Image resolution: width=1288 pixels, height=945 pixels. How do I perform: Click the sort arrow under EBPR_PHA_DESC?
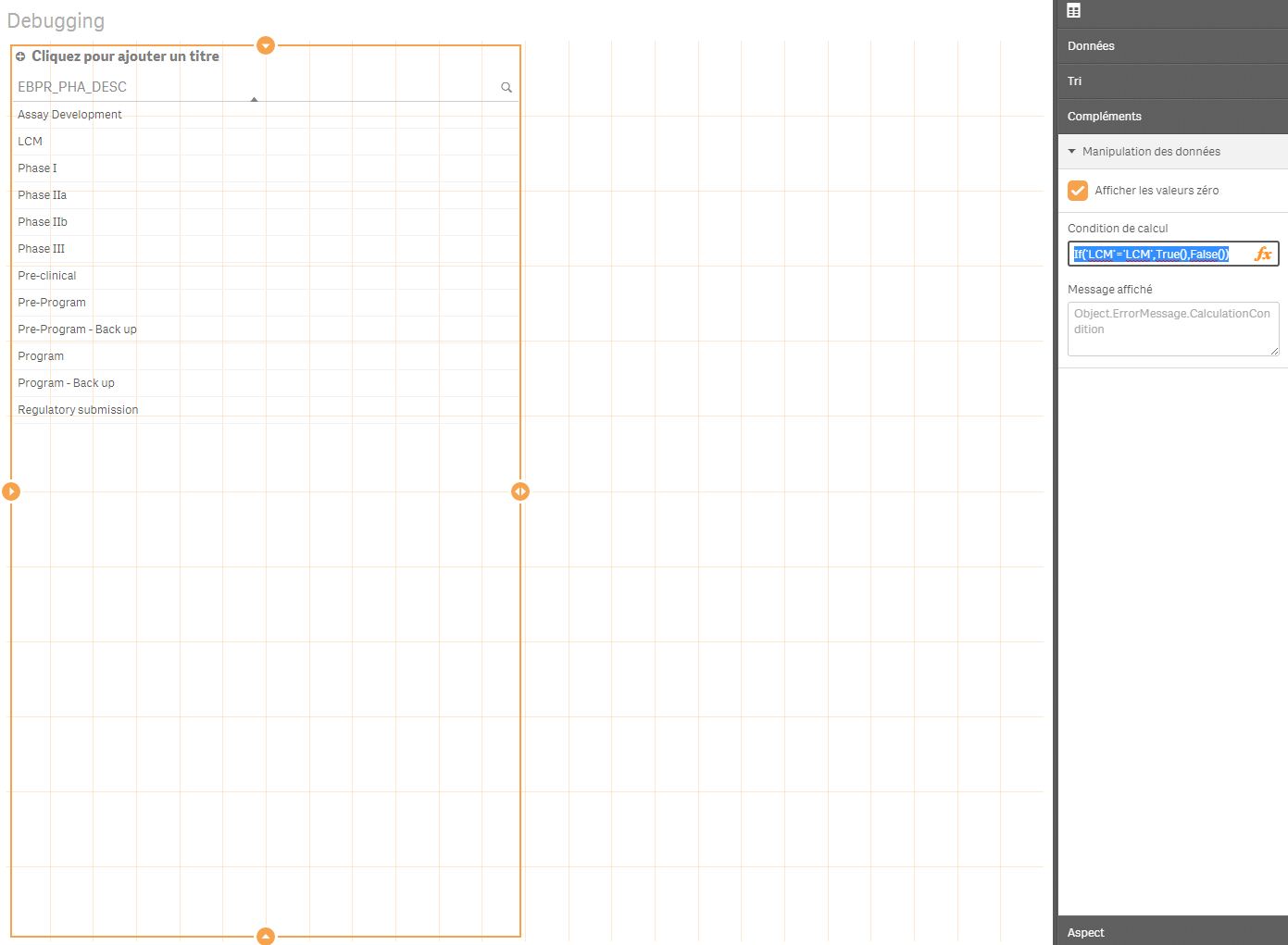tap(254, 98)
